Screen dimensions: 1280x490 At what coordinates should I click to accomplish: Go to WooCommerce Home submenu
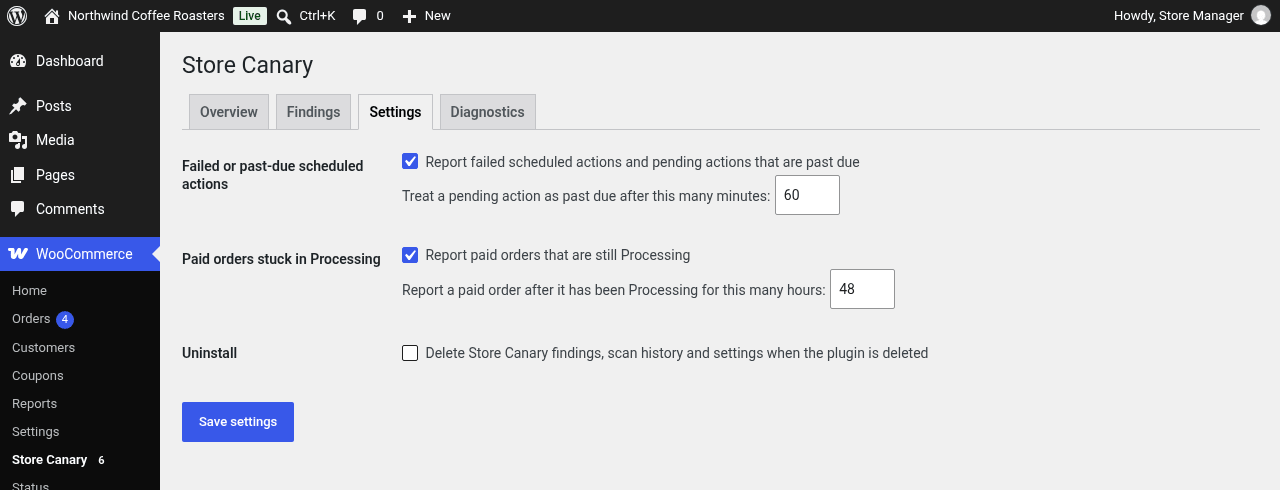click(30, 291)
